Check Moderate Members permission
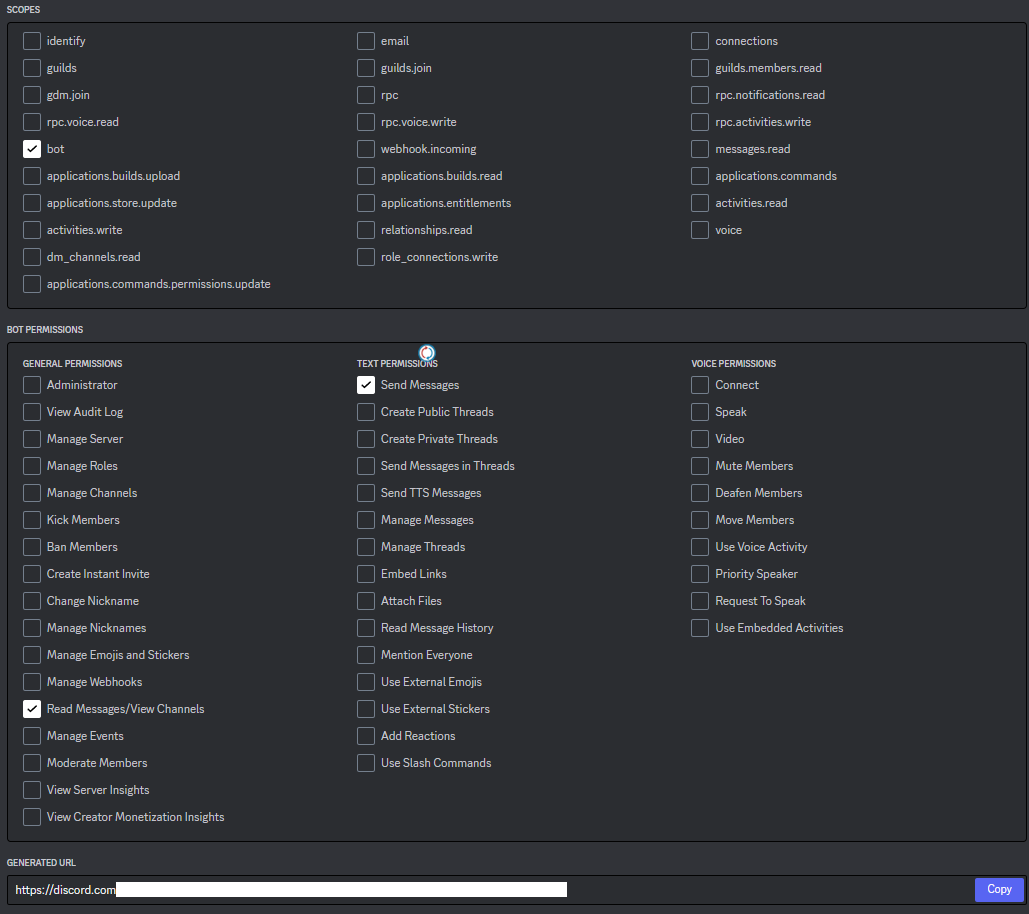Viewport: 1029px width, 914px height. click(x=32, y=762)
